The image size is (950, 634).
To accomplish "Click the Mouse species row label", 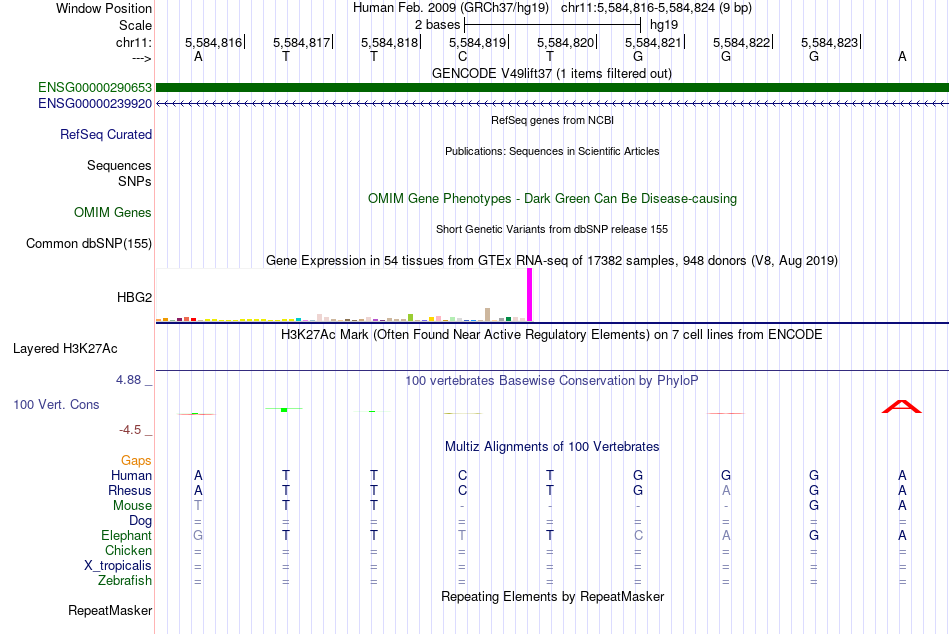I will 132,506.
